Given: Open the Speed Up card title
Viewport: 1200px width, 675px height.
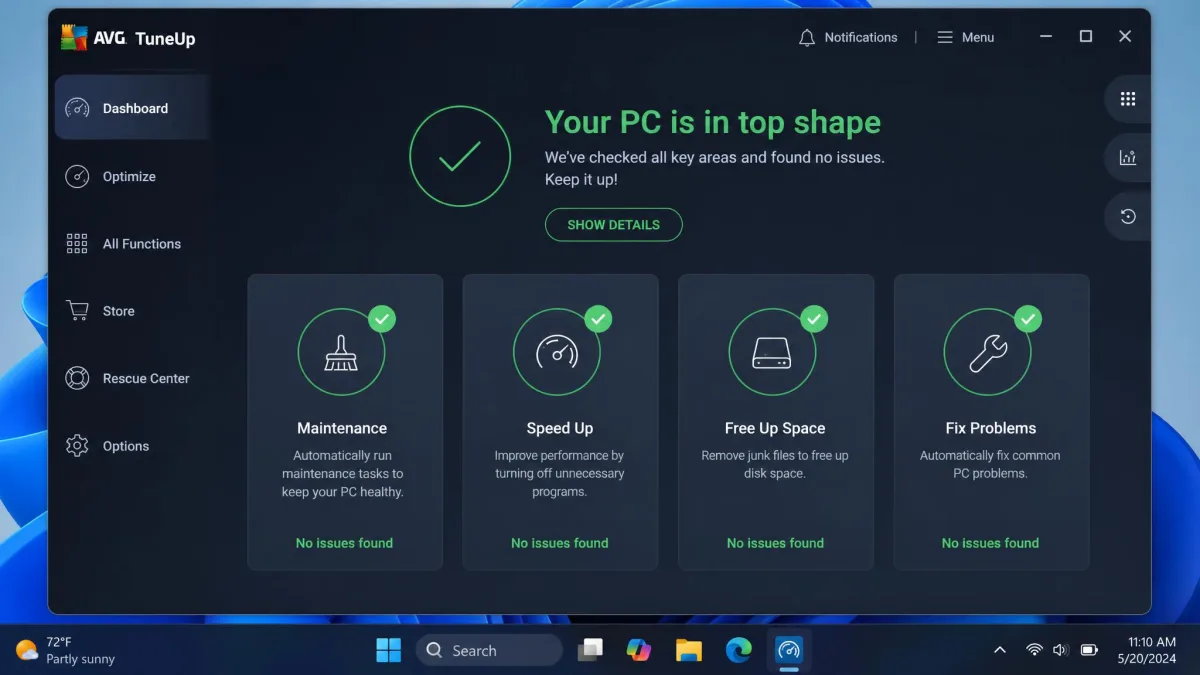Looking at the screenshot, I should 560,428.
